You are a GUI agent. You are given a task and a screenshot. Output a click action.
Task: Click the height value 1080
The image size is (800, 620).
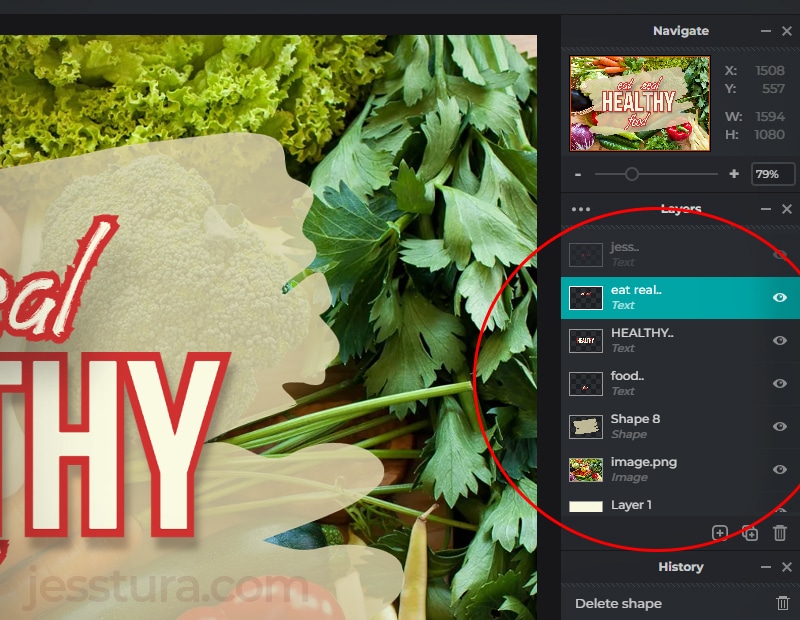[x=769, y=135]
